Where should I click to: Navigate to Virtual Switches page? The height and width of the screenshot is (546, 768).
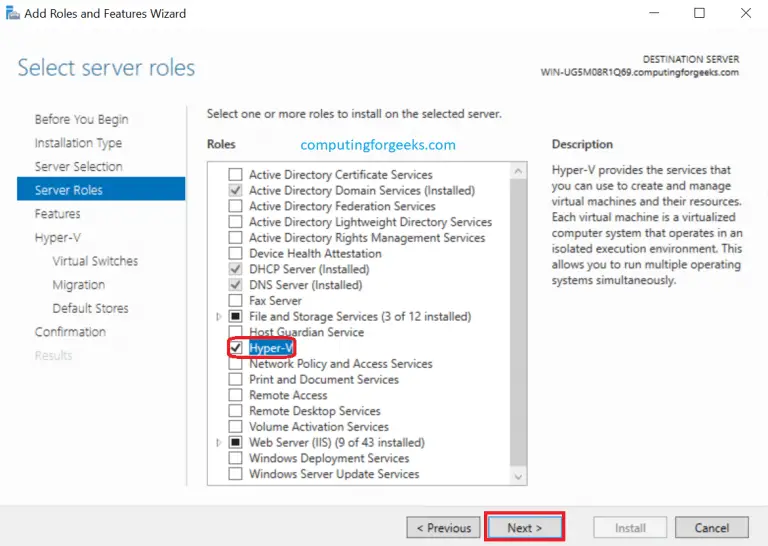(x=95, y=261)
